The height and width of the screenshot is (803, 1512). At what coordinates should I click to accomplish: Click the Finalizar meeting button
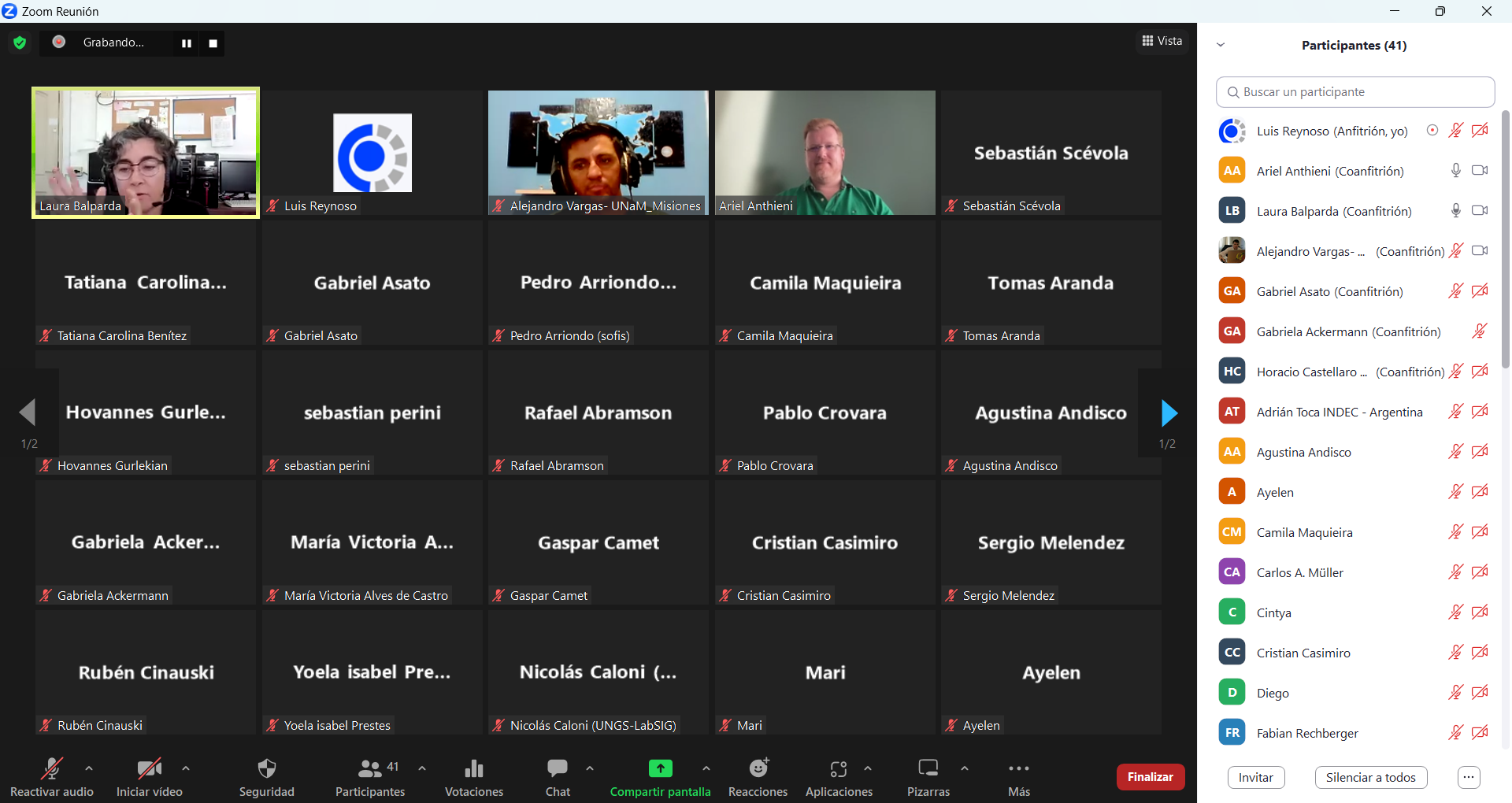(1150, 777)
